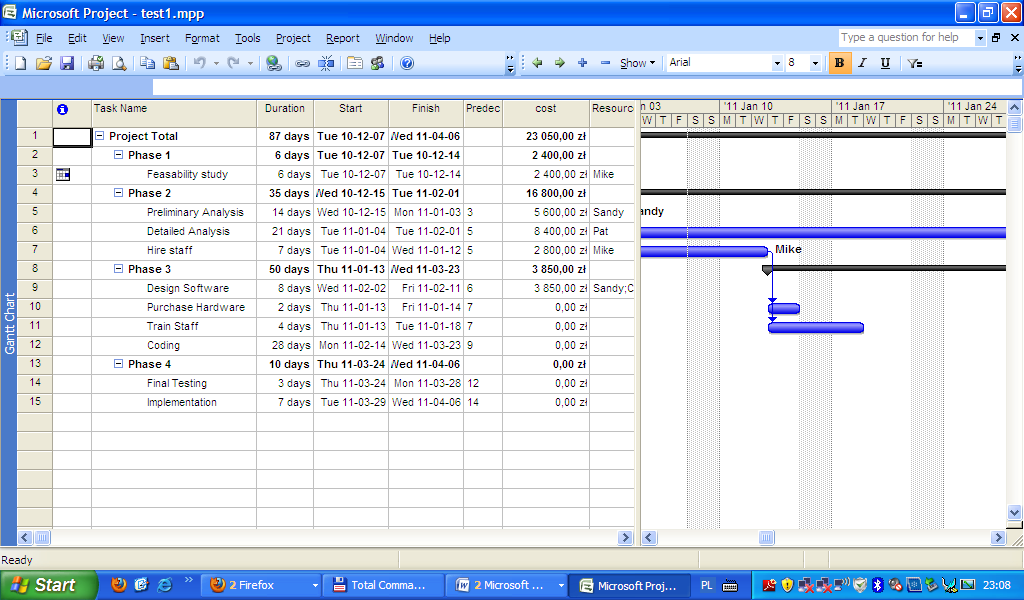The height and width of the screenshot is (600, 1024).
Task: Open the help question box dropdown
Action: [x=980, y=38]
